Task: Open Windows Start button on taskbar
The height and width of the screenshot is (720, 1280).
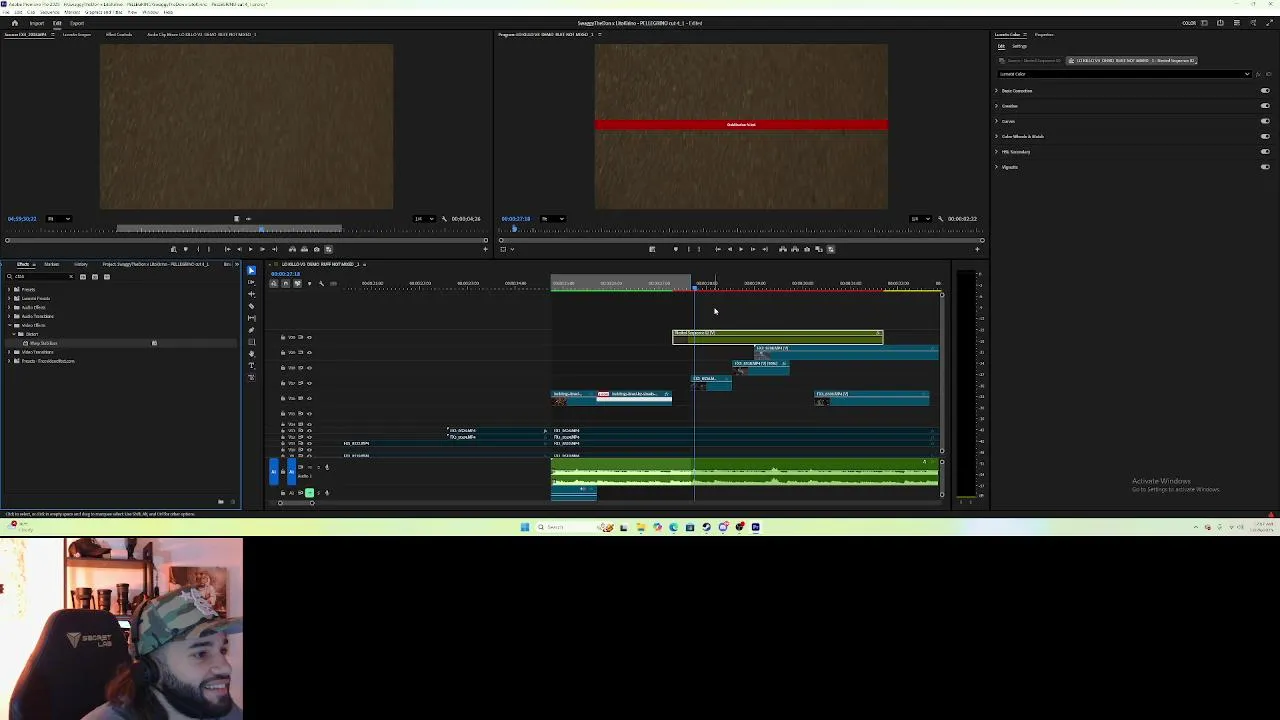Action: click(x=524, y=527)
